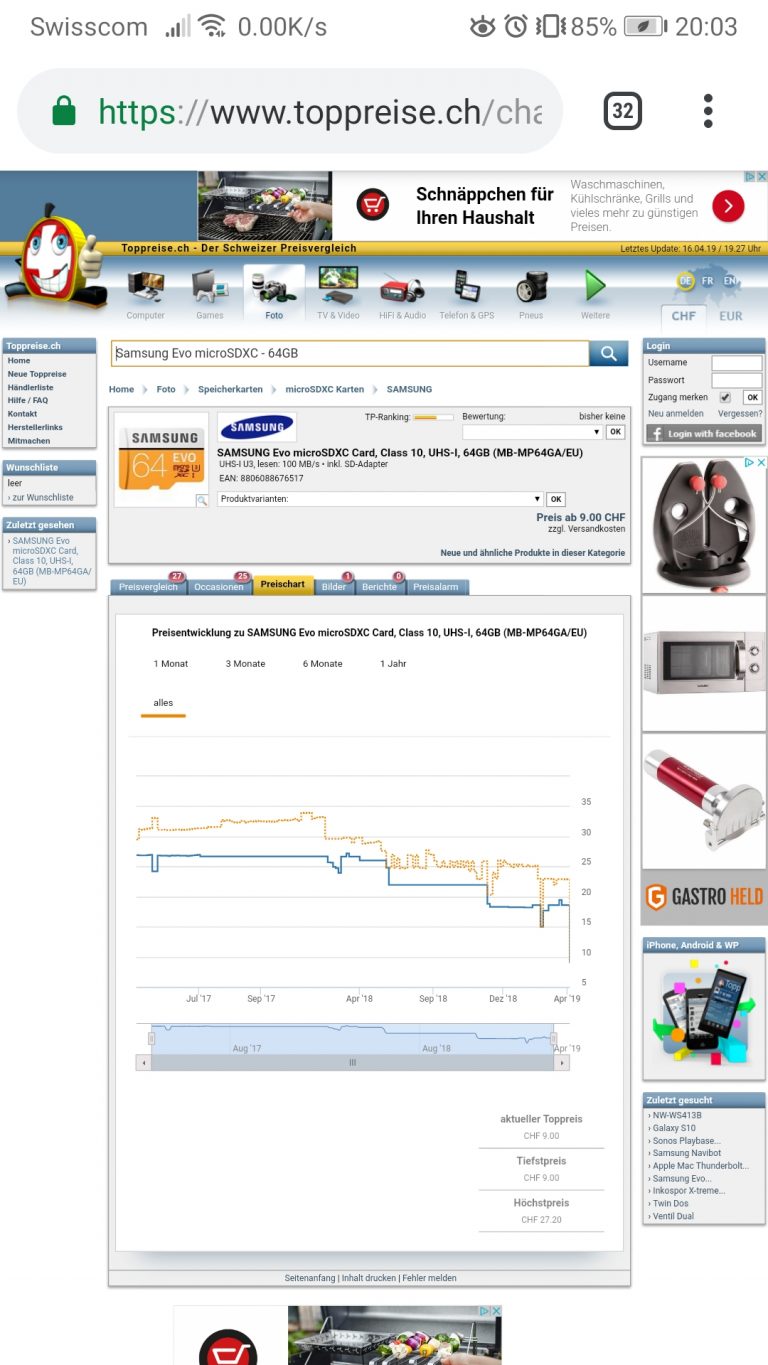This screenshot has width=768, height=1365.
Task: Select EUR currency tab
Action: pyautogui.click(x=731, y=316)
